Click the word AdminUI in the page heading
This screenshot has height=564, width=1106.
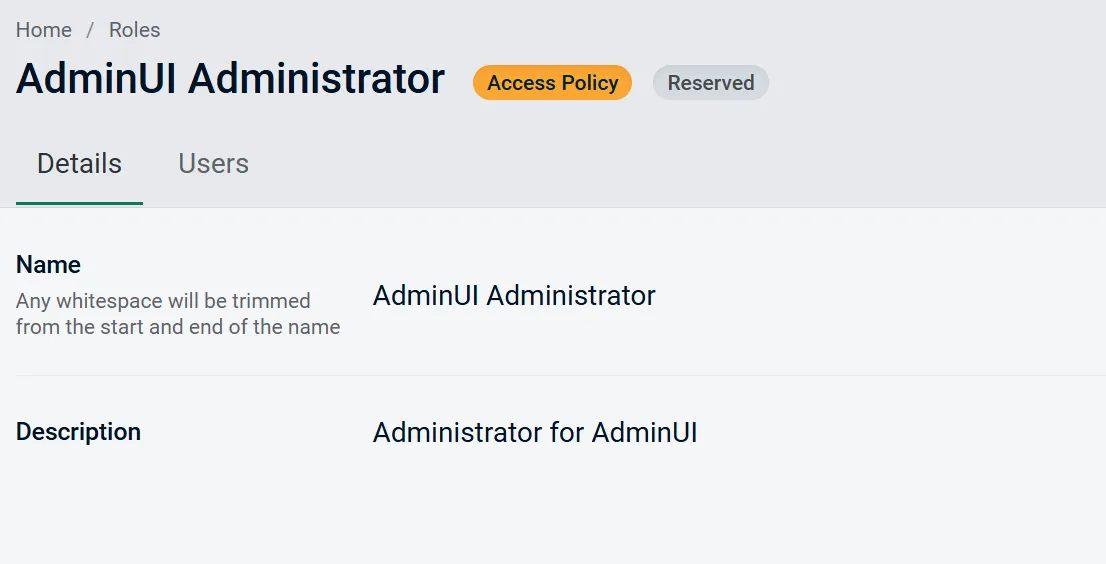(x=96, y=79)
